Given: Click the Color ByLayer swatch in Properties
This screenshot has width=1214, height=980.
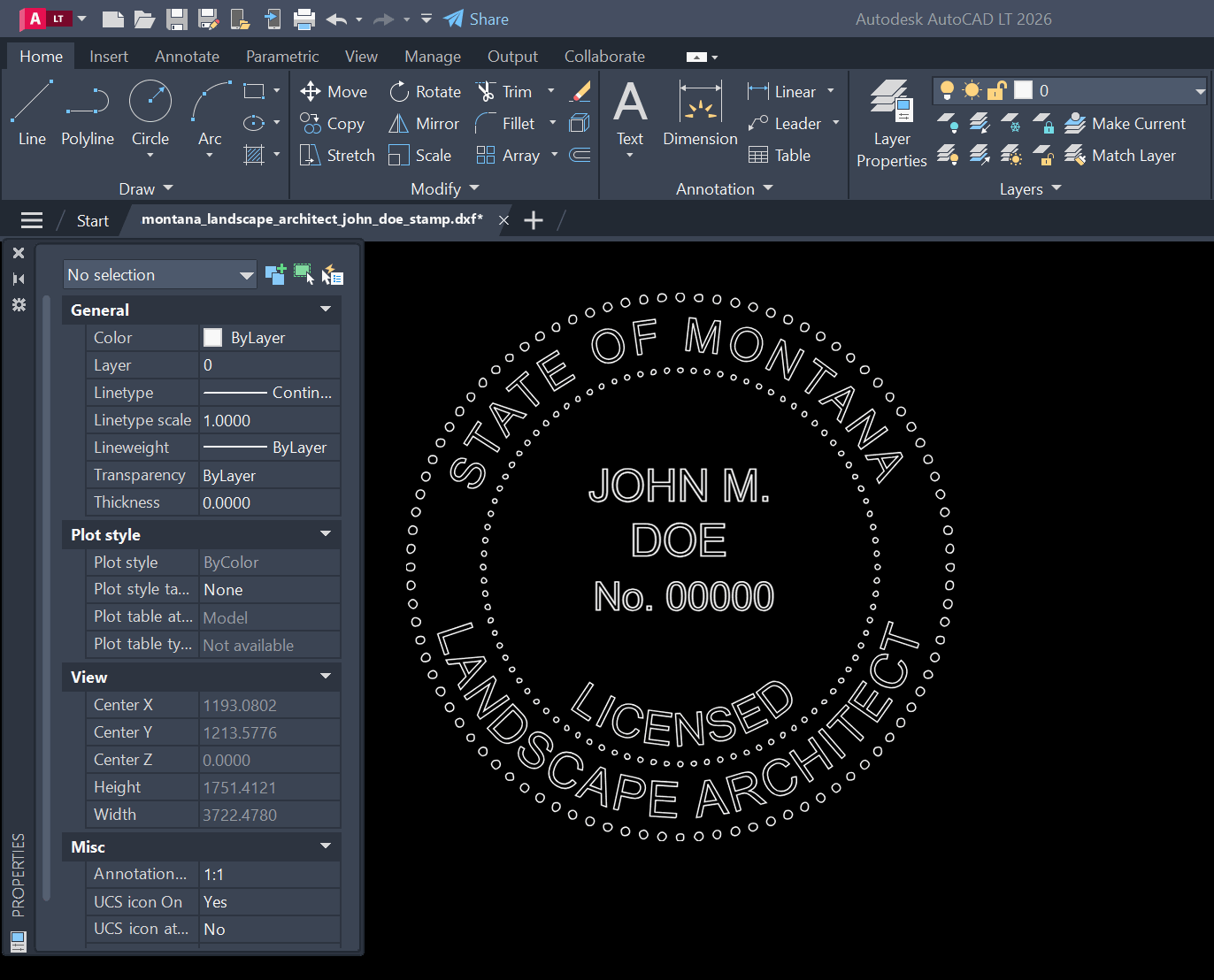Looking at the screenshot, I should point(212,337).
